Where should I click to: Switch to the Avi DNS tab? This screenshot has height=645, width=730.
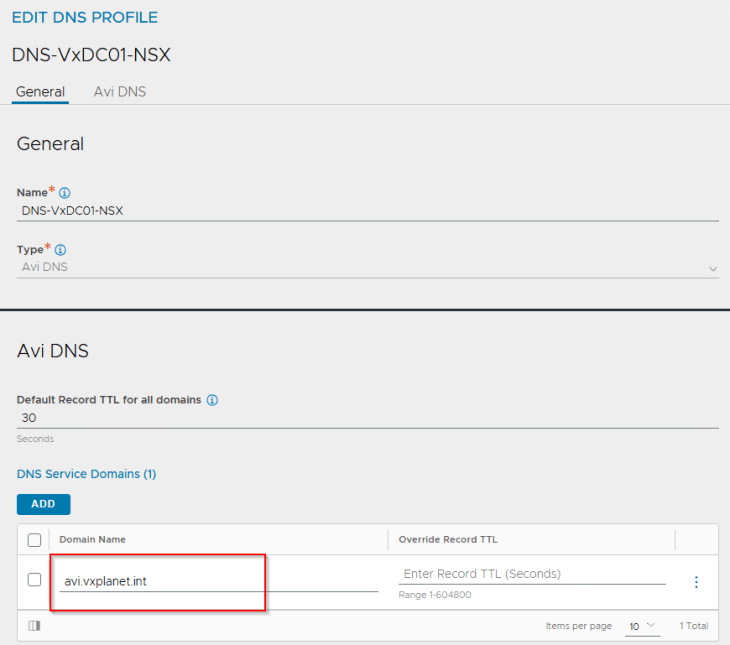click(119, 92)
